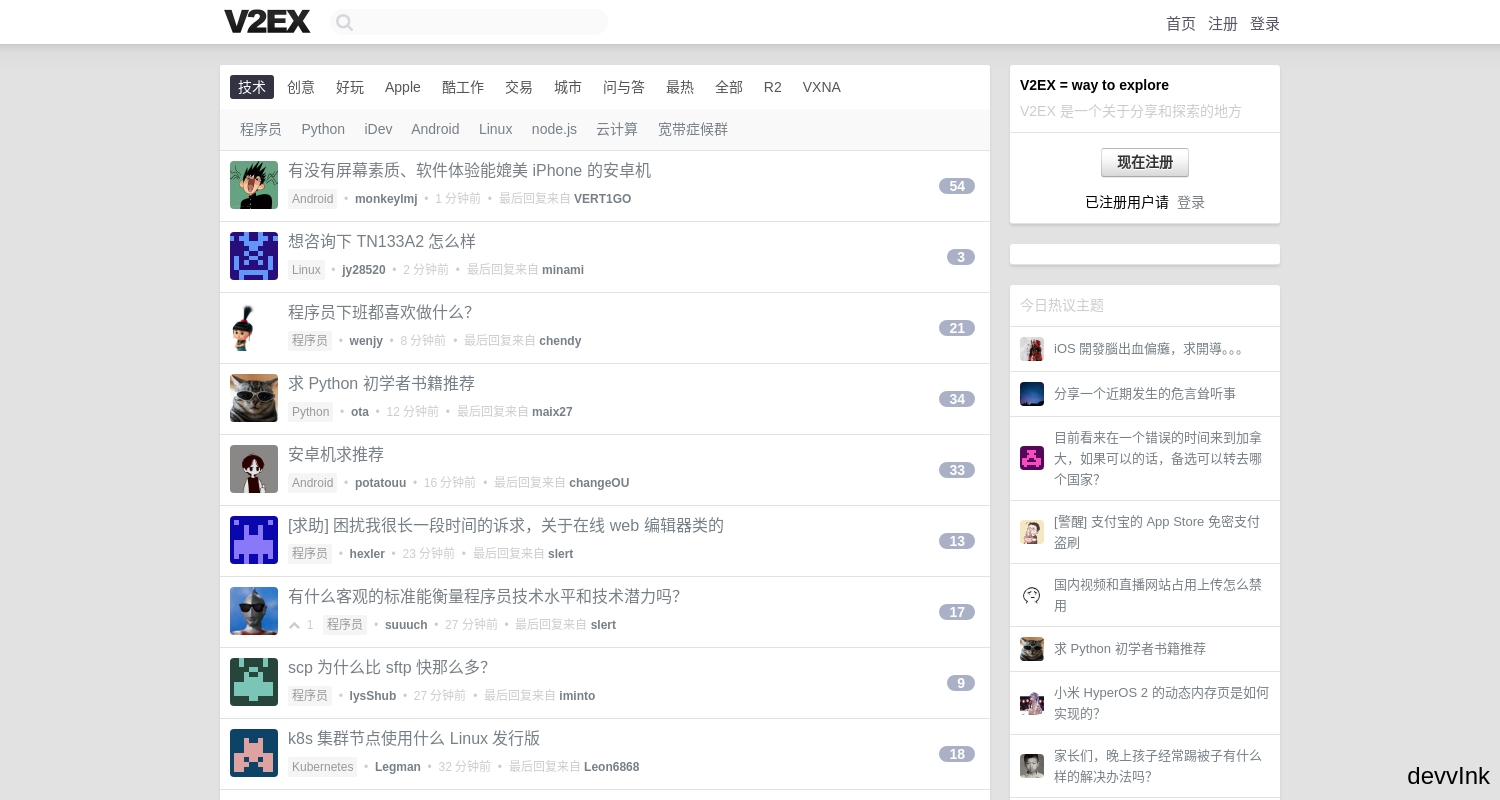The height and width of the screenshot is (800, 1500).
Task: Click 登录 in top navigation
Action: pyautogui.click(x=1265, y=23)
